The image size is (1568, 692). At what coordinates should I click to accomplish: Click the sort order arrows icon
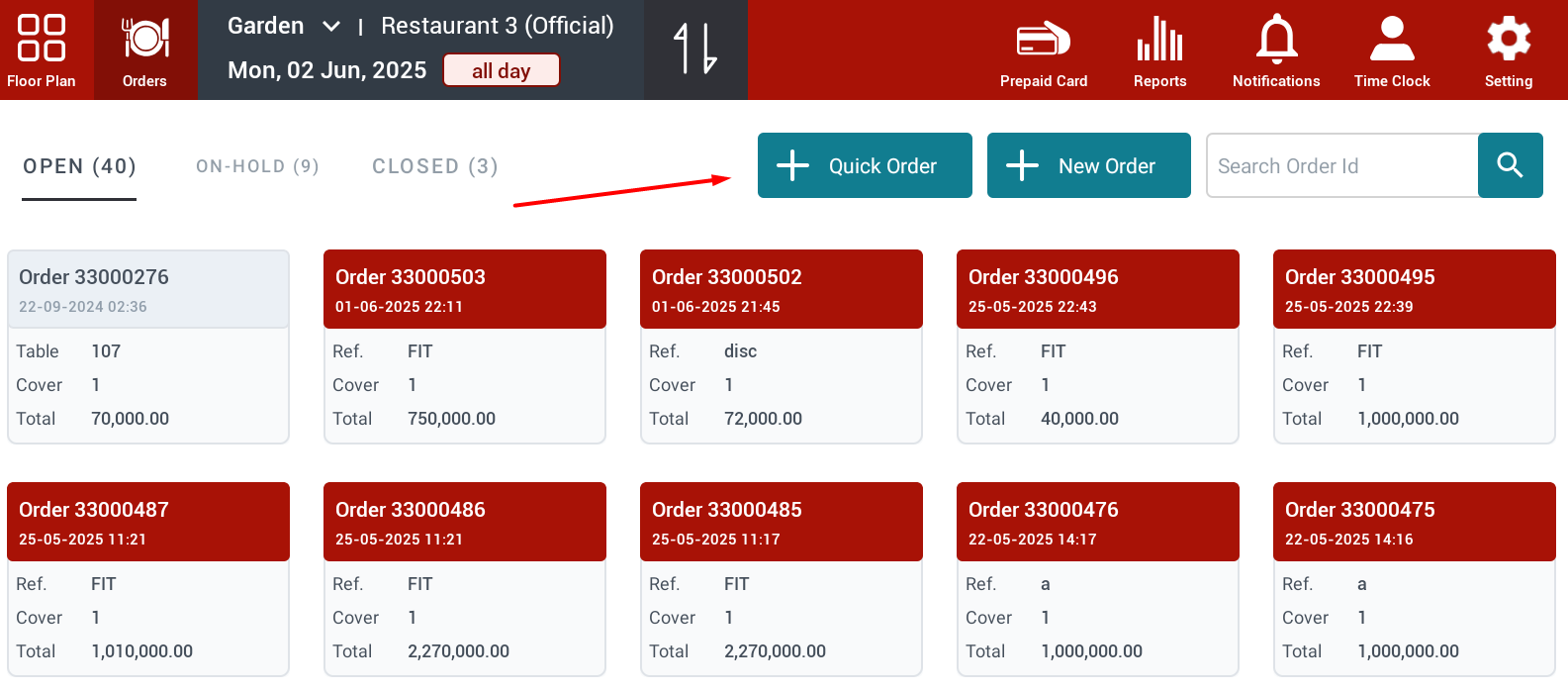[694, 49]
